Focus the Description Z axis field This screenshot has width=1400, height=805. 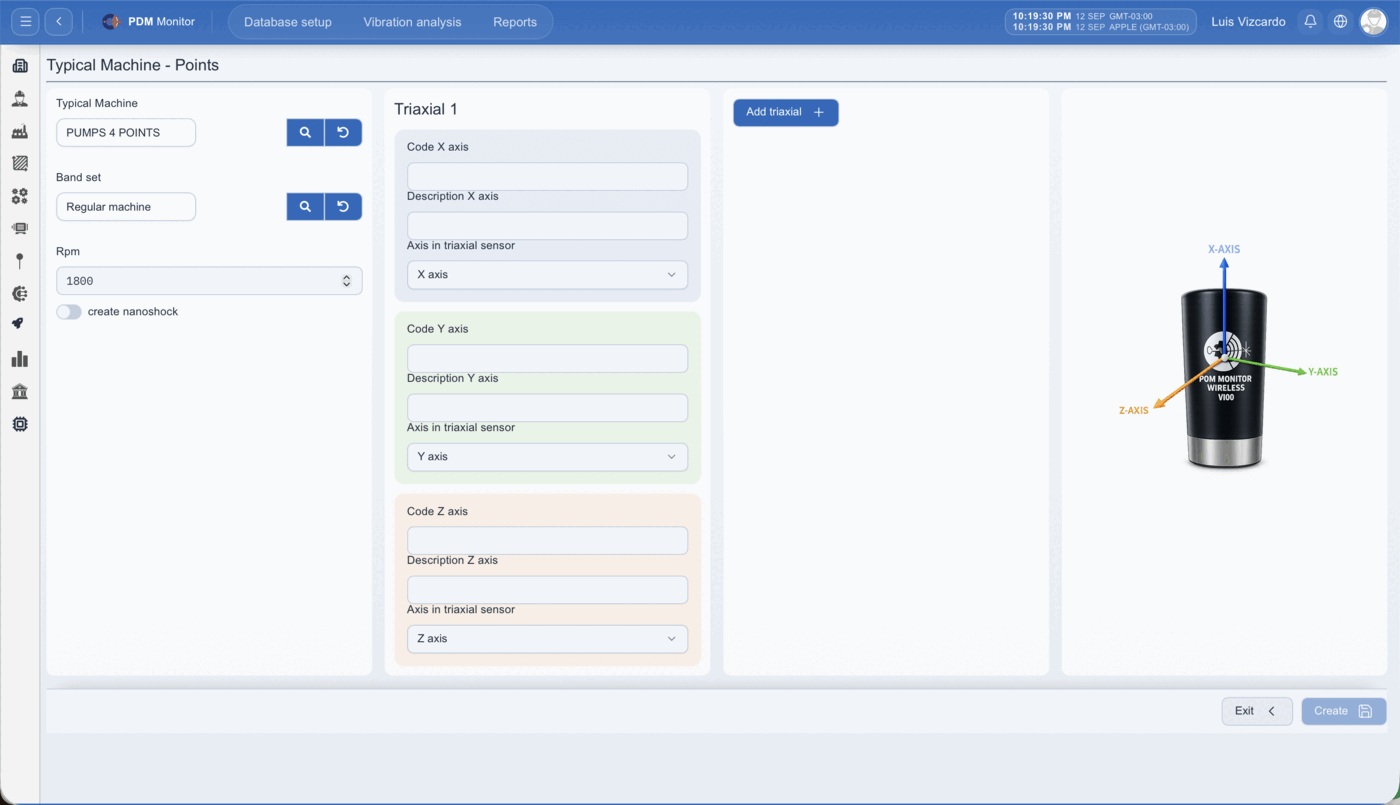pos(547,590)
